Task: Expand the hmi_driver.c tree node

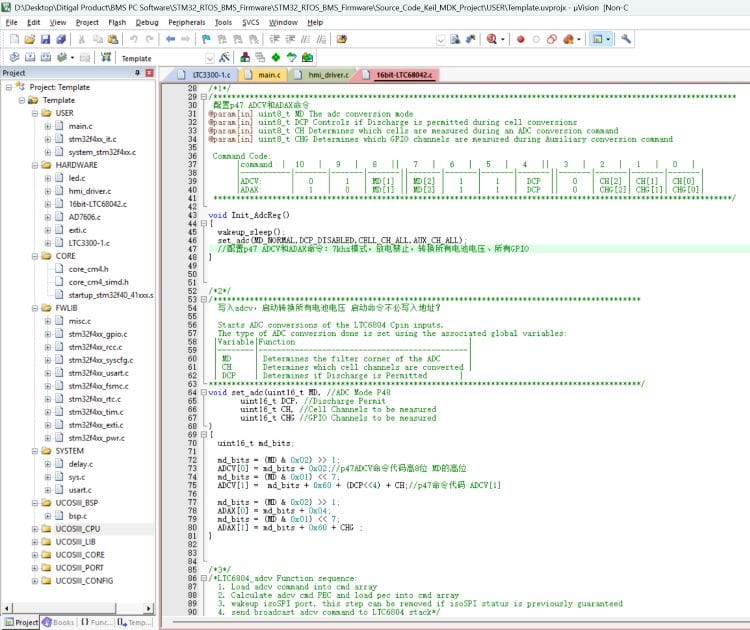Action: point(48,191)
